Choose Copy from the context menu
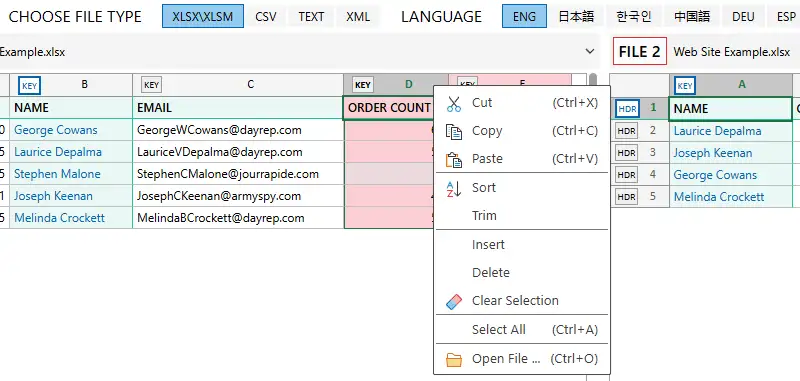 click(x=521, y=131)
